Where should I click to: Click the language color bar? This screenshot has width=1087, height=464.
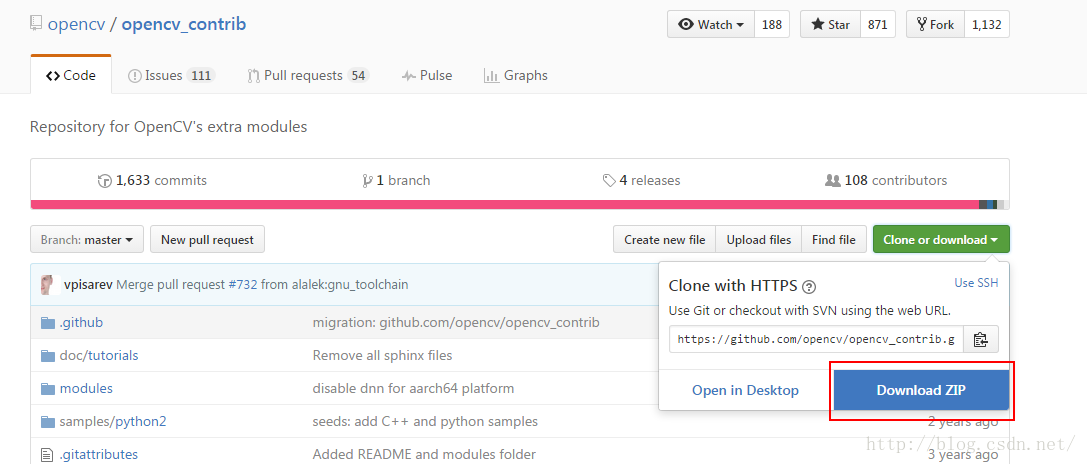point(520,205)
